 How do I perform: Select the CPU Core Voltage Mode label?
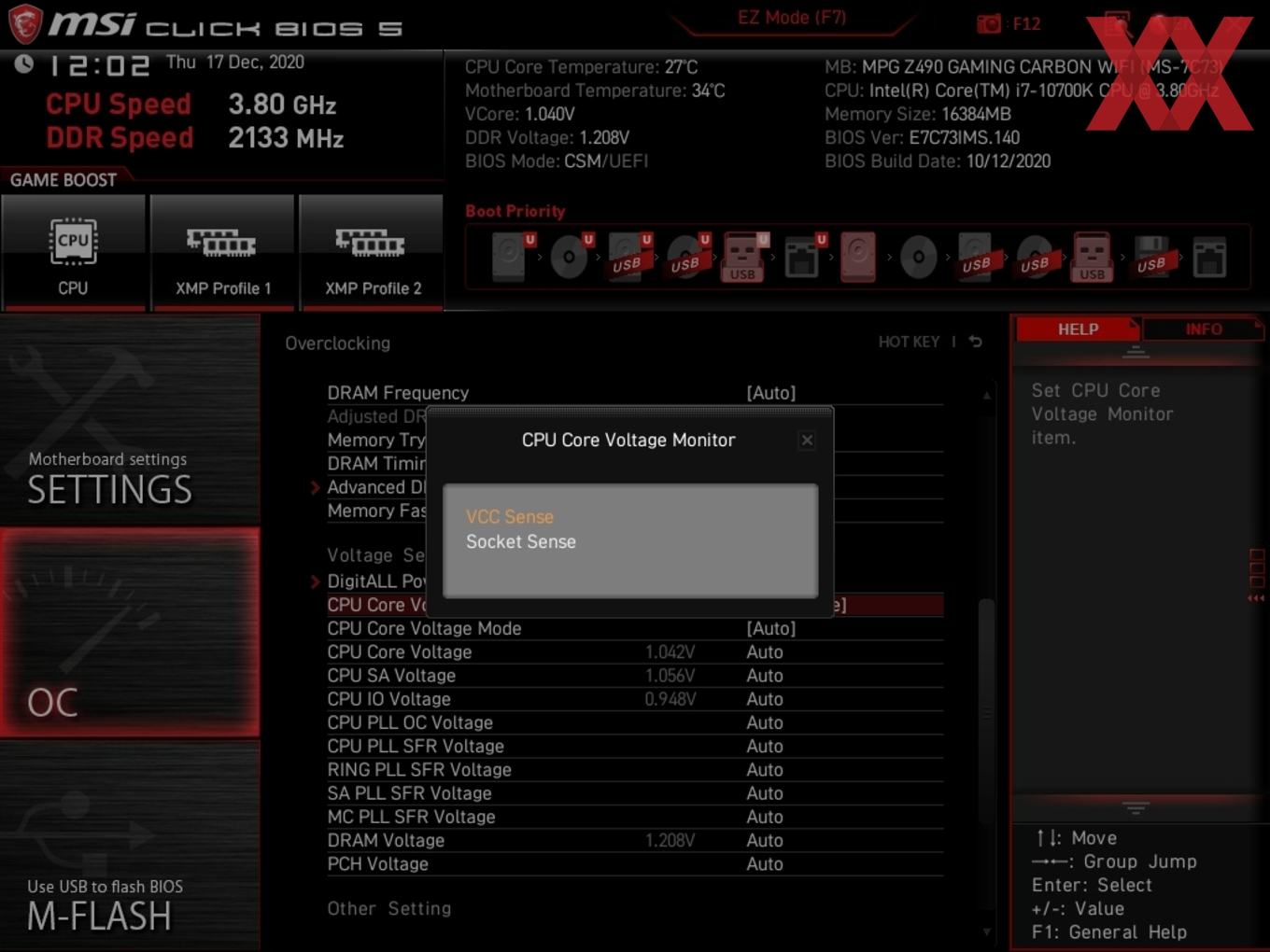(x=424, y=628)
